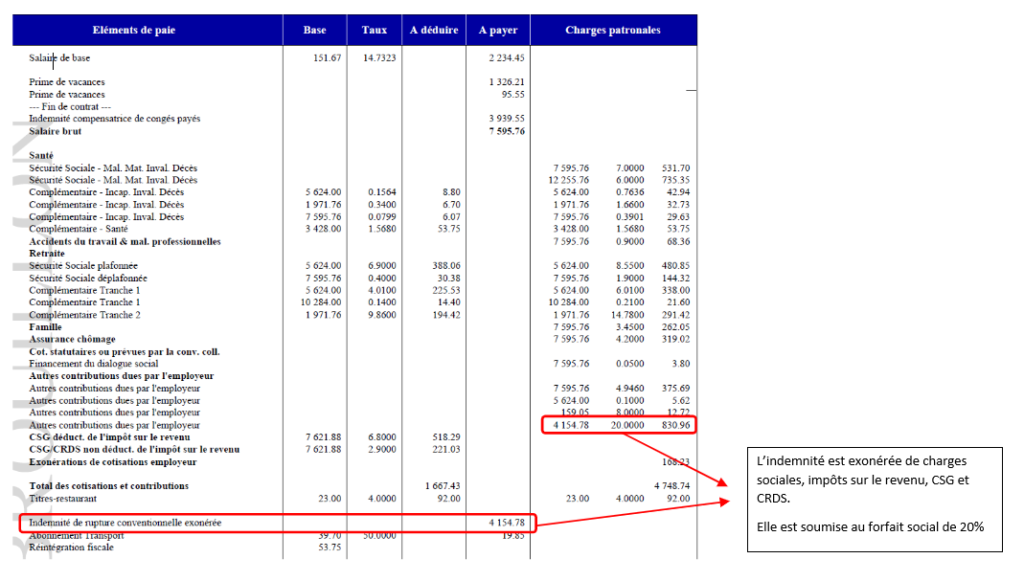Select the deduction amount 8.80

tap(451, 193)
